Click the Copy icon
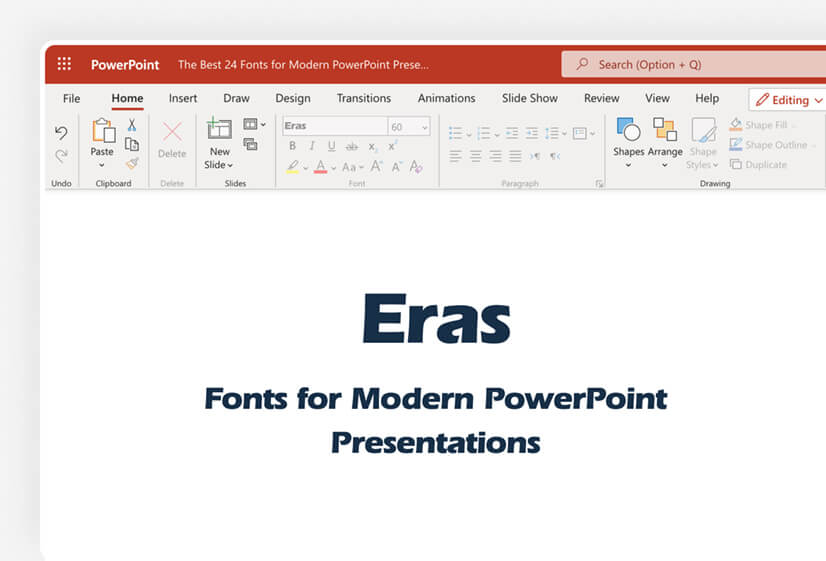 (x=132, y=144)
